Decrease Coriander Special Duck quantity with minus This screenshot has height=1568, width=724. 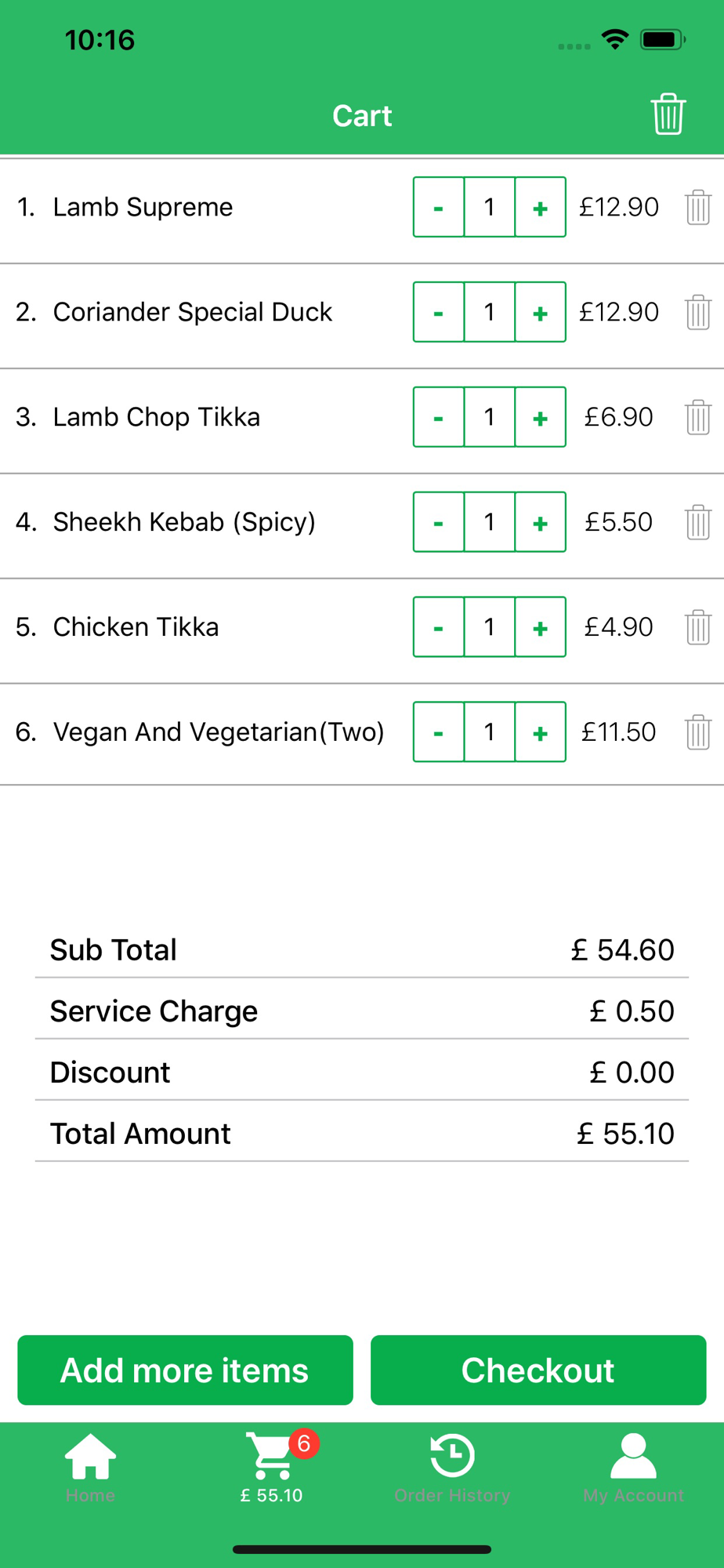coord(439,312)
